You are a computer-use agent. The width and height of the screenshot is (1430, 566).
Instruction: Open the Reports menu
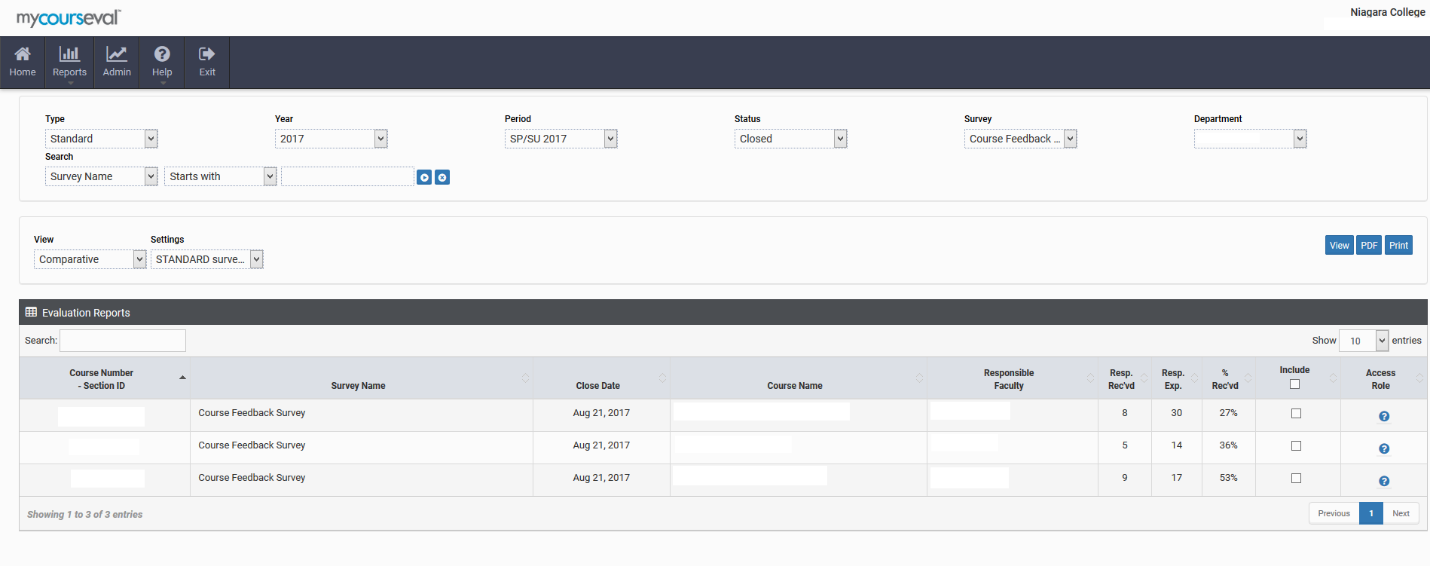coord(70,62)
